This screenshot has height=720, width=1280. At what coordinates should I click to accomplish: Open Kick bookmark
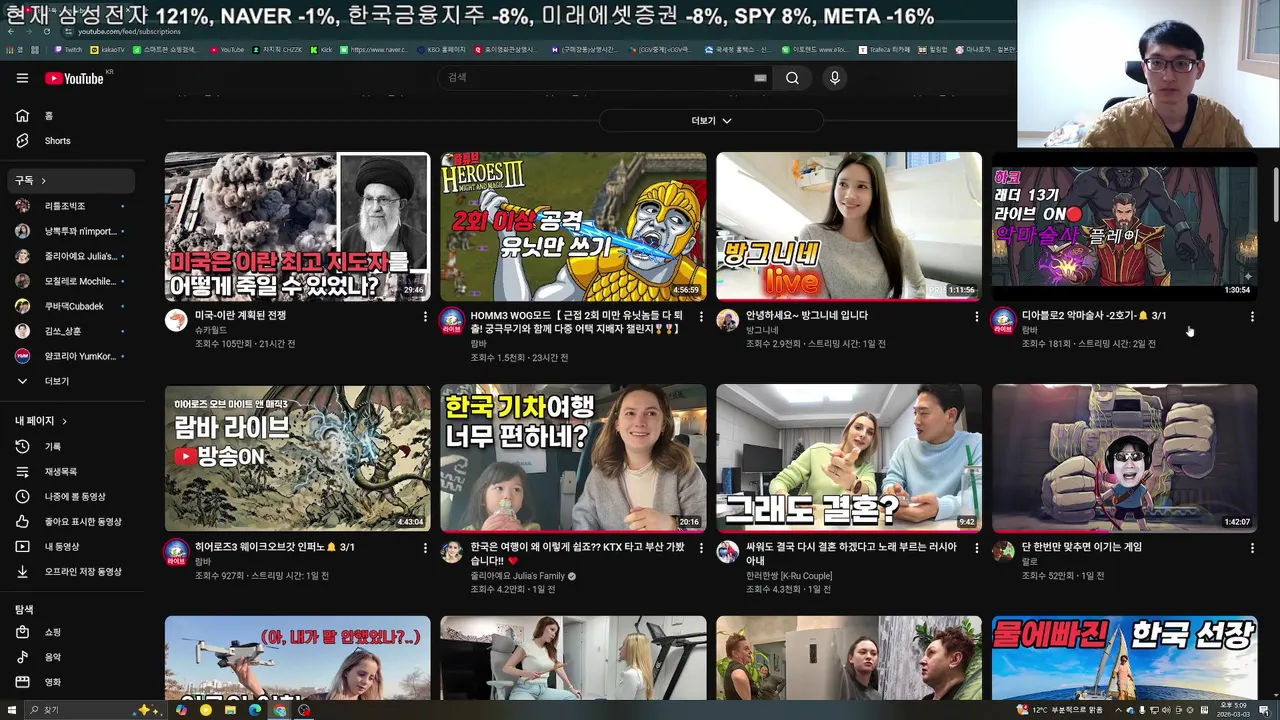(x=321, y=49)
